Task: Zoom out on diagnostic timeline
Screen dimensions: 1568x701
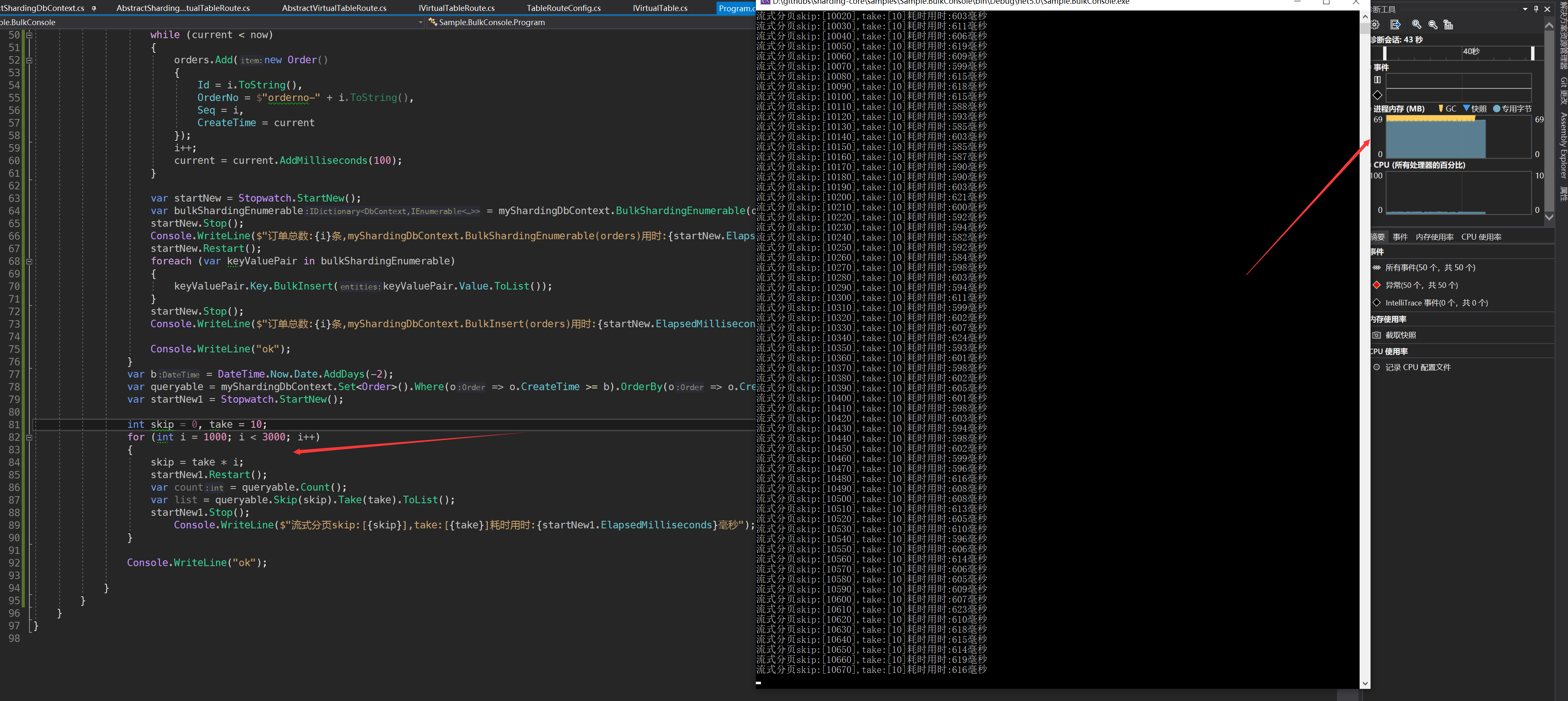Action: click(1433, 24)
